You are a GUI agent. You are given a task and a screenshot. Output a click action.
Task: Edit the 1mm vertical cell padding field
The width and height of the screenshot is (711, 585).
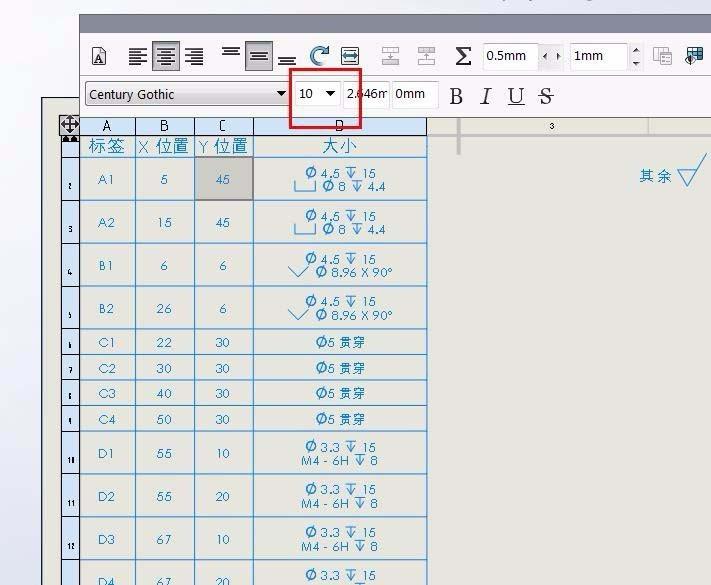tap(599, 56)
